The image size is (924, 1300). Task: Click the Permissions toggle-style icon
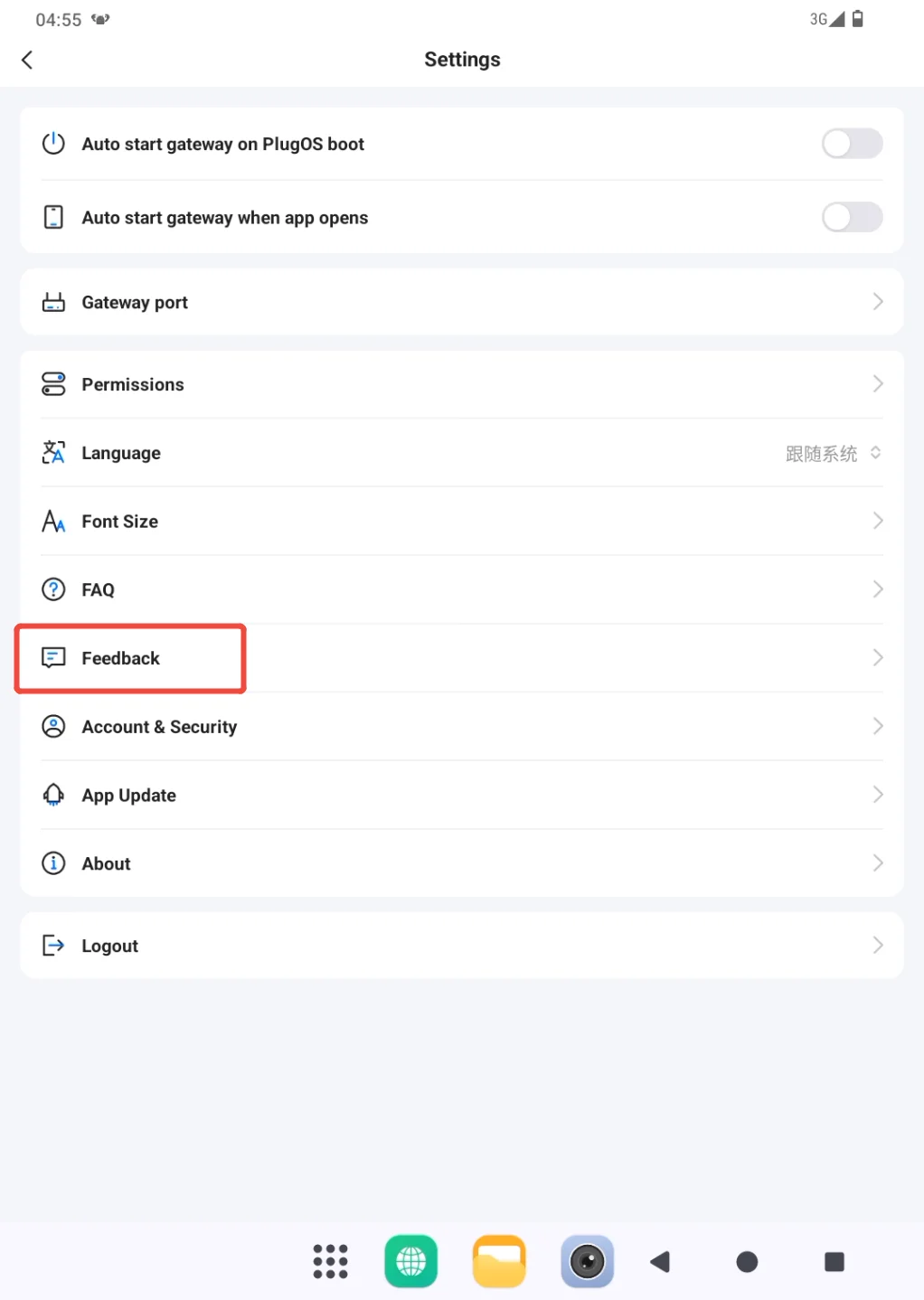click(53, 384)
